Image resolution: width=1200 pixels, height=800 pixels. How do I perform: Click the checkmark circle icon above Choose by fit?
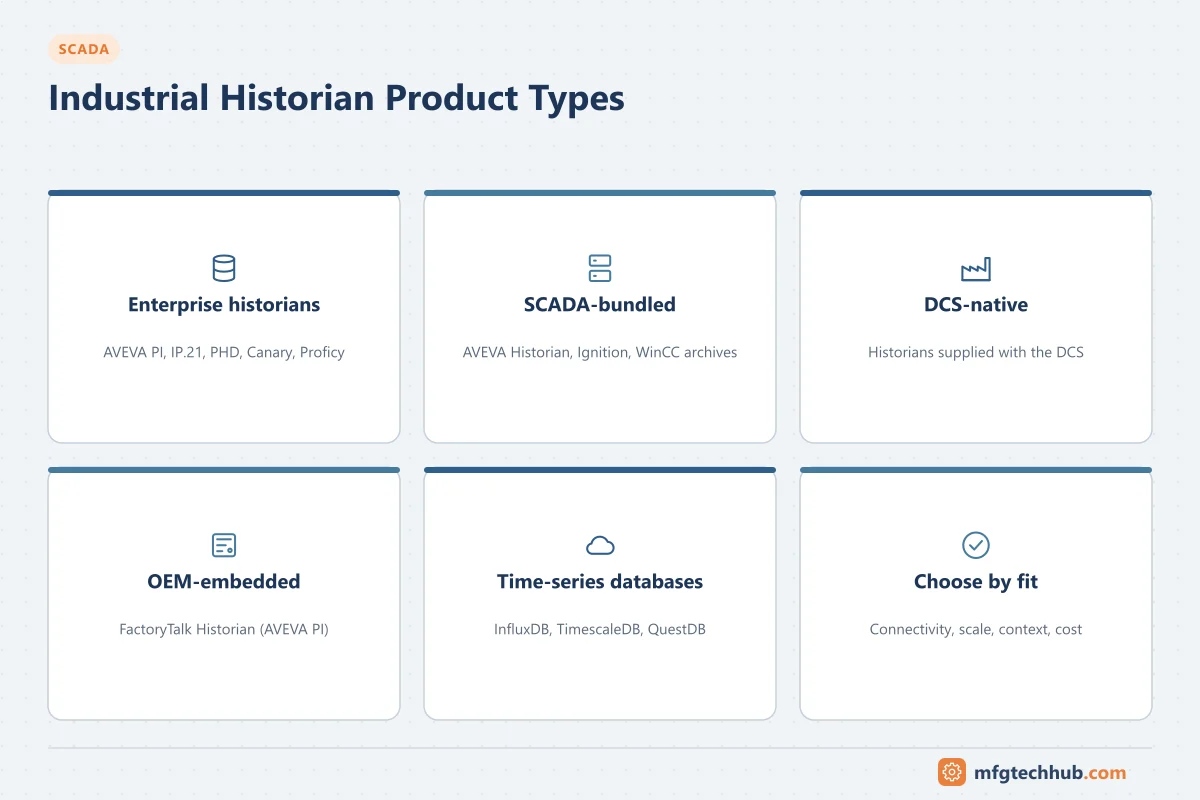[x=976, y=545]
